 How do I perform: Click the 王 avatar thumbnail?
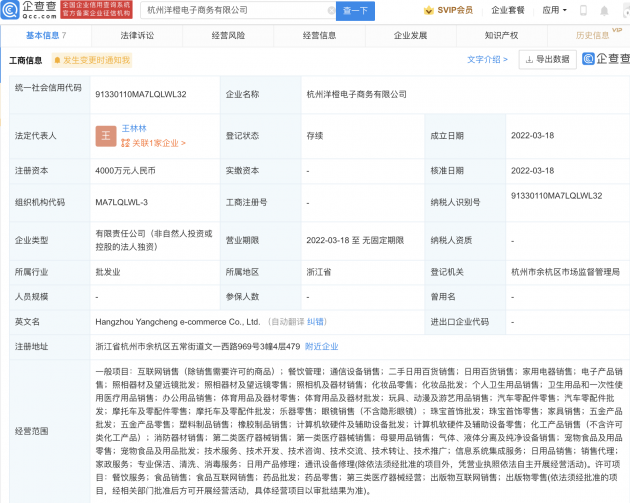[106, 136]
